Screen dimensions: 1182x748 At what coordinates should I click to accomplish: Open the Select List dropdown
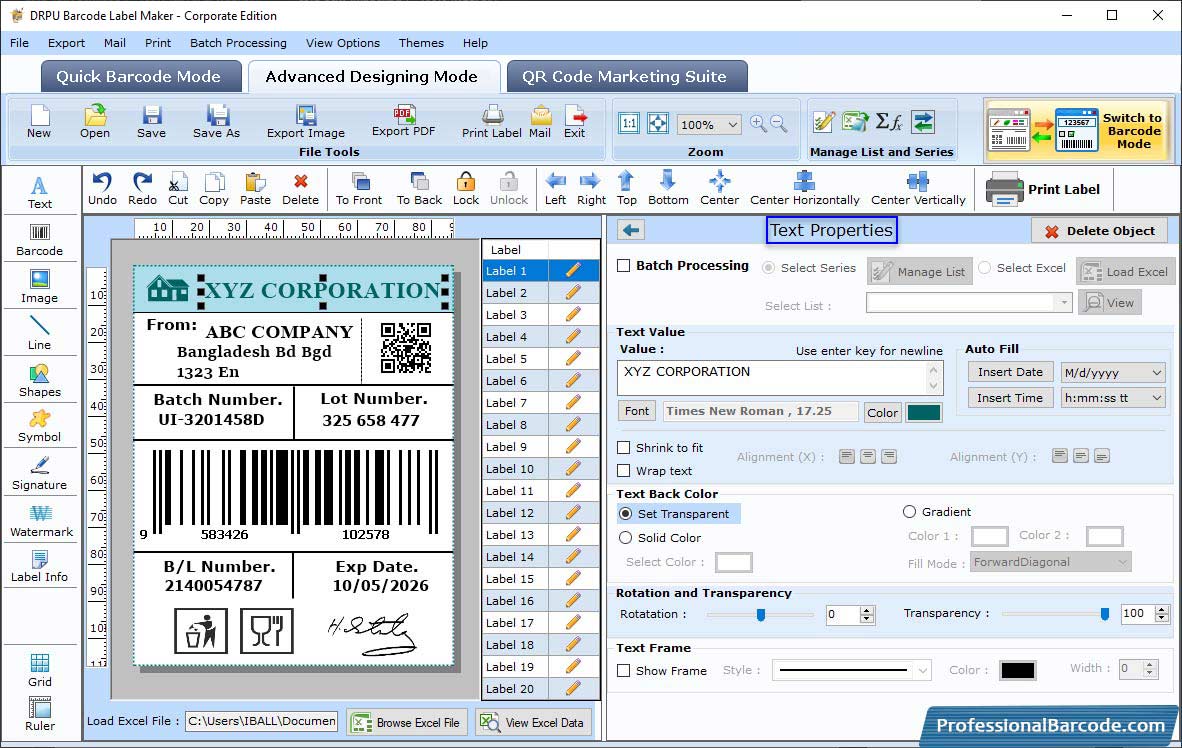click(x=969, y=303)
